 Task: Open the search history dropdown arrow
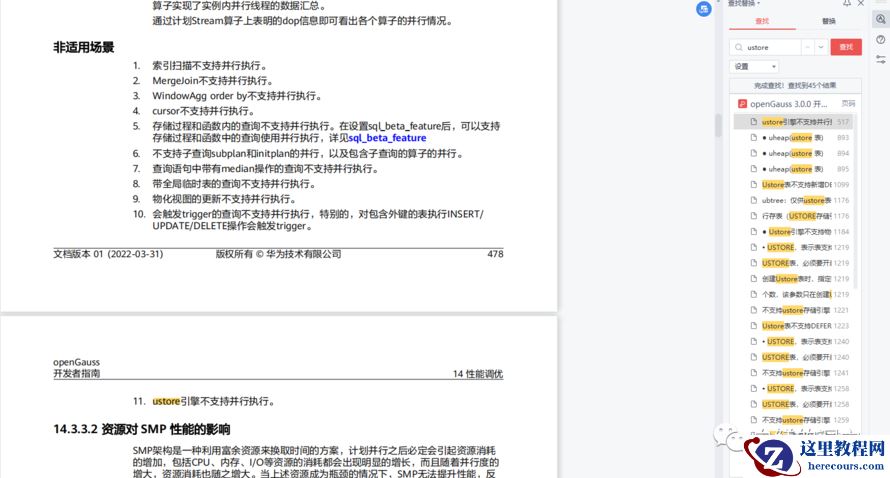[821, 47]
